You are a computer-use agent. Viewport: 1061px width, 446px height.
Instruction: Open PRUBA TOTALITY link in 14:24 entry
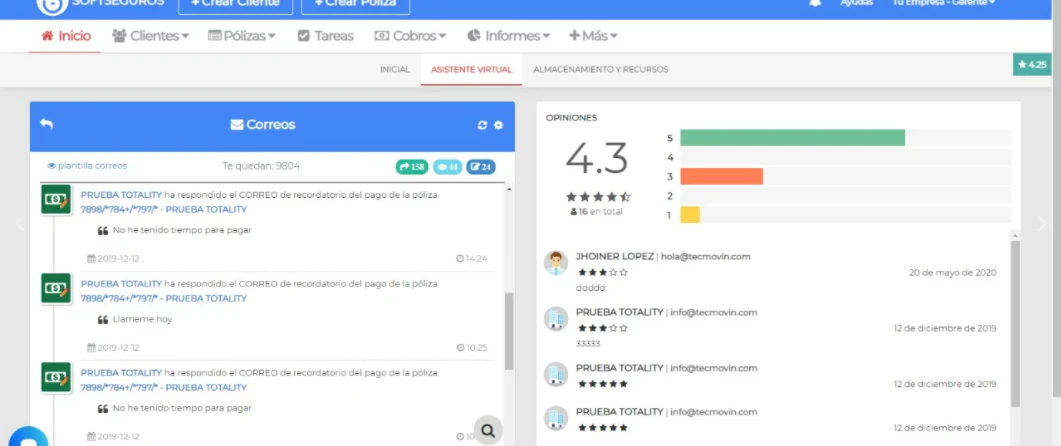[x=121, y=195]
